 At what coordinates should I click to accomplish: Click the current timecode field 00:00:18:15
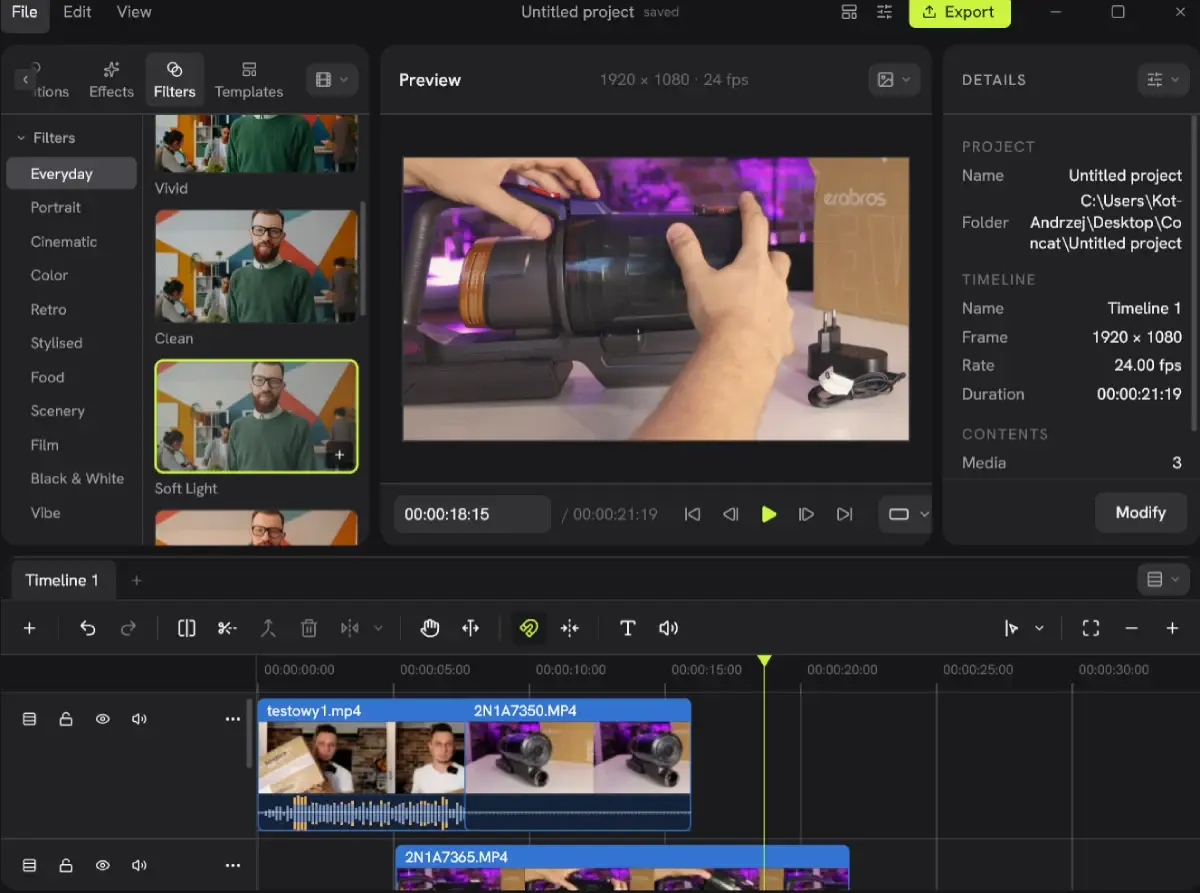coord(472,514)
